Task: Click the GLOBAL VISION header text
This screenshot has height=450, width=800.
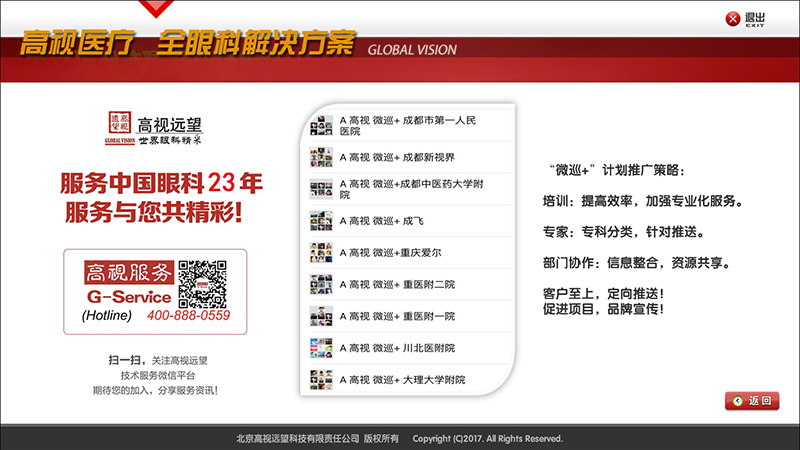Action: click(412, 50)
